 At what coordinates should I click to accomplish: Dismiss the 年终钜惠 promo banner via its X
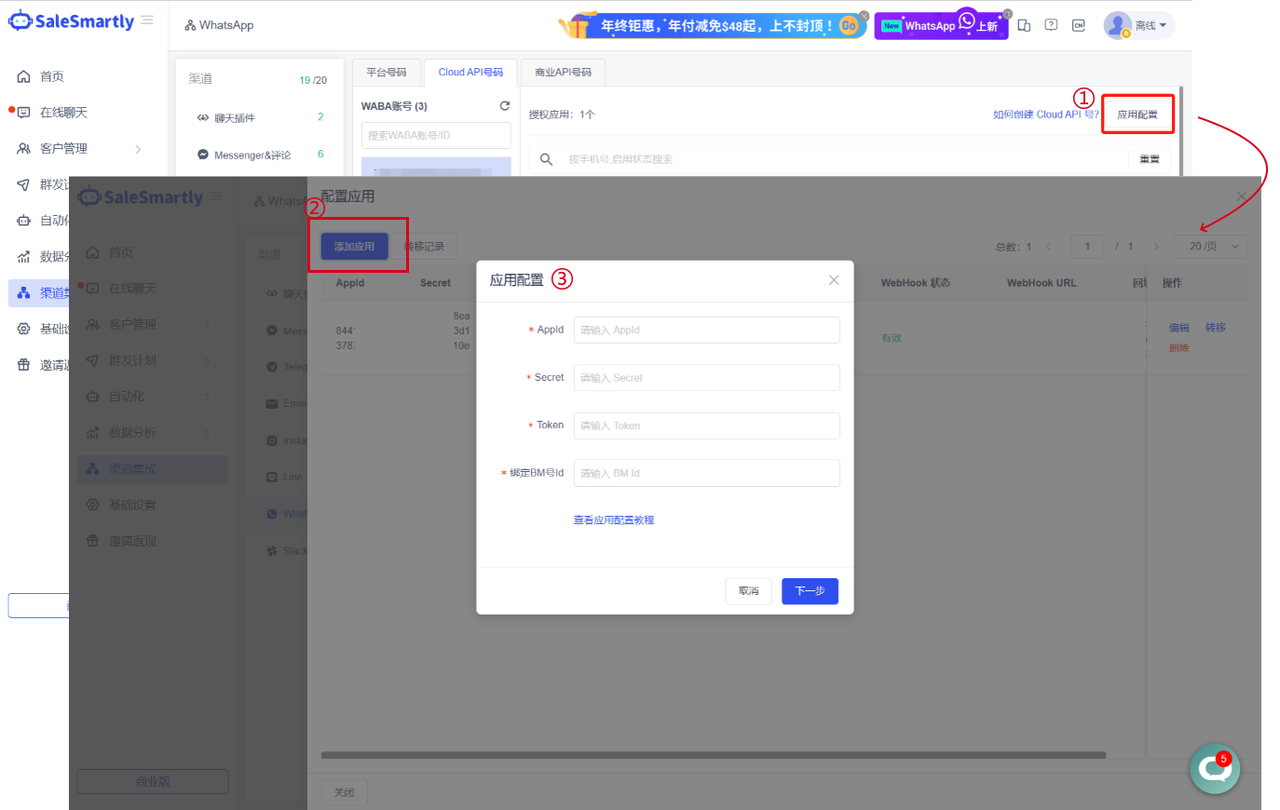tap(864, 15)
